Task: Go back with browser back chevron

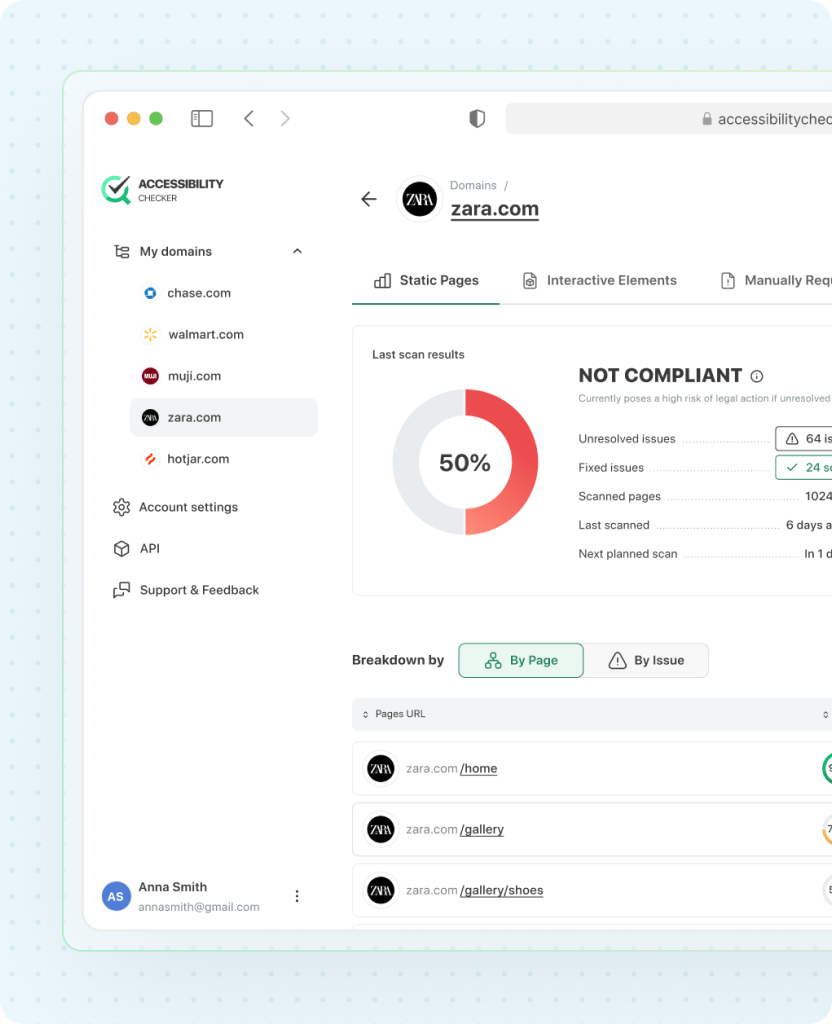Action: click(x=249, y=118)
